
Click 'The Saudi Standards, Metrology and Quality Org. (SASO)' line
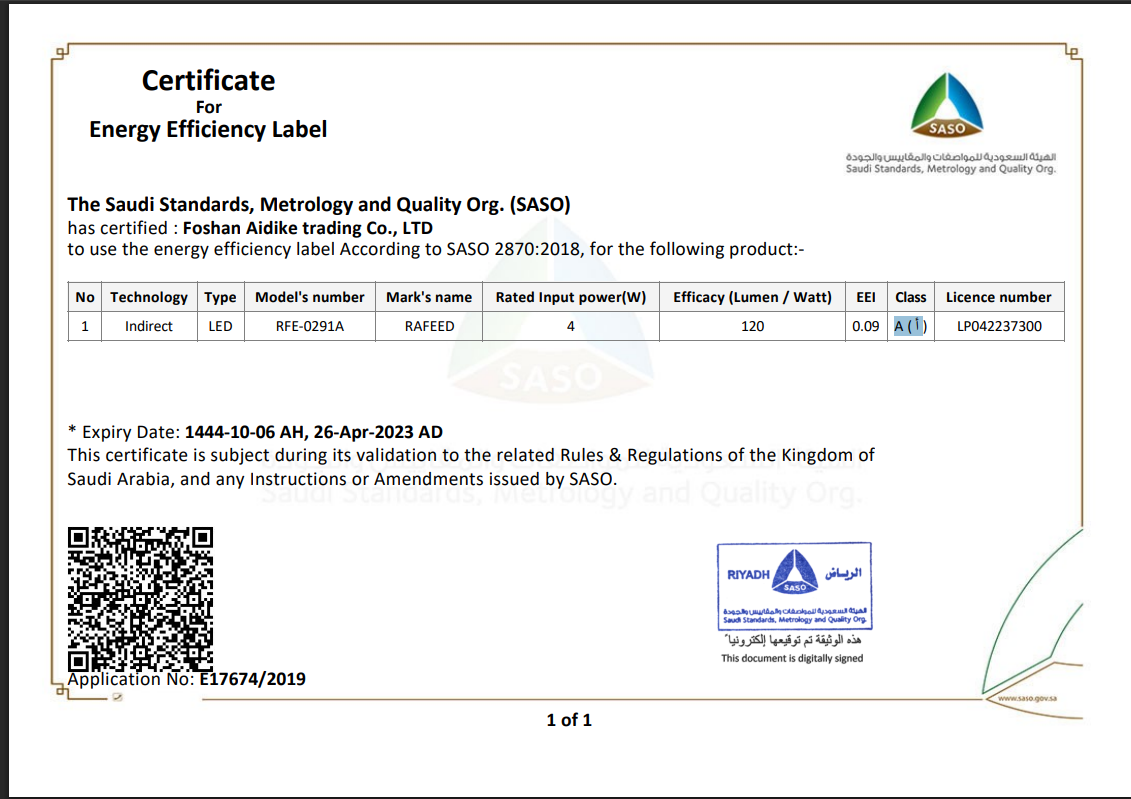pos(319,205)
